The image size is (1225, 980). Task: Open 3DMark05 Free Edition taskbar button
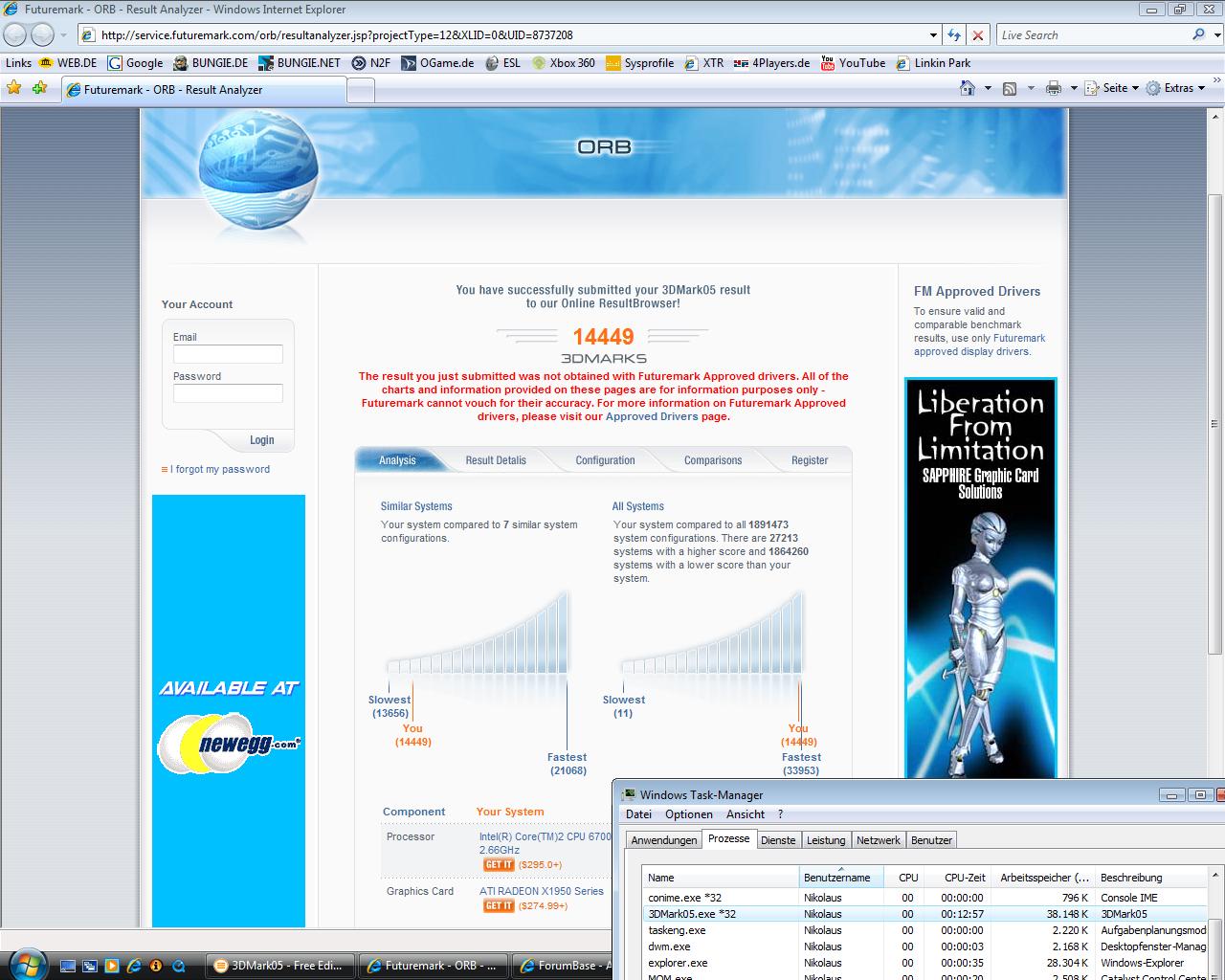pyautogui.click(x=280, y=966)
